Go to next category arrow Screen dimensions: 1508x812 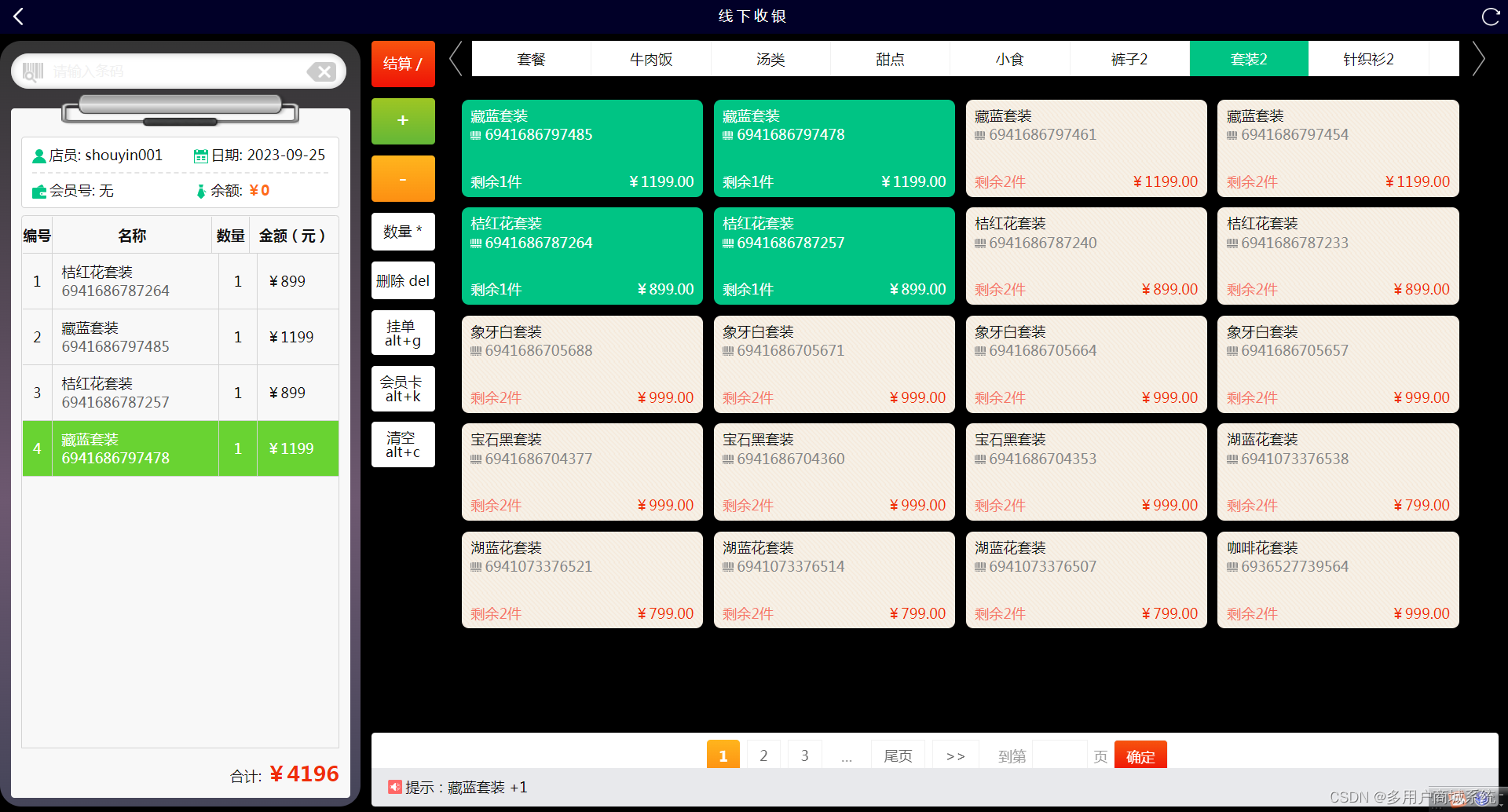pos(1478,59)
